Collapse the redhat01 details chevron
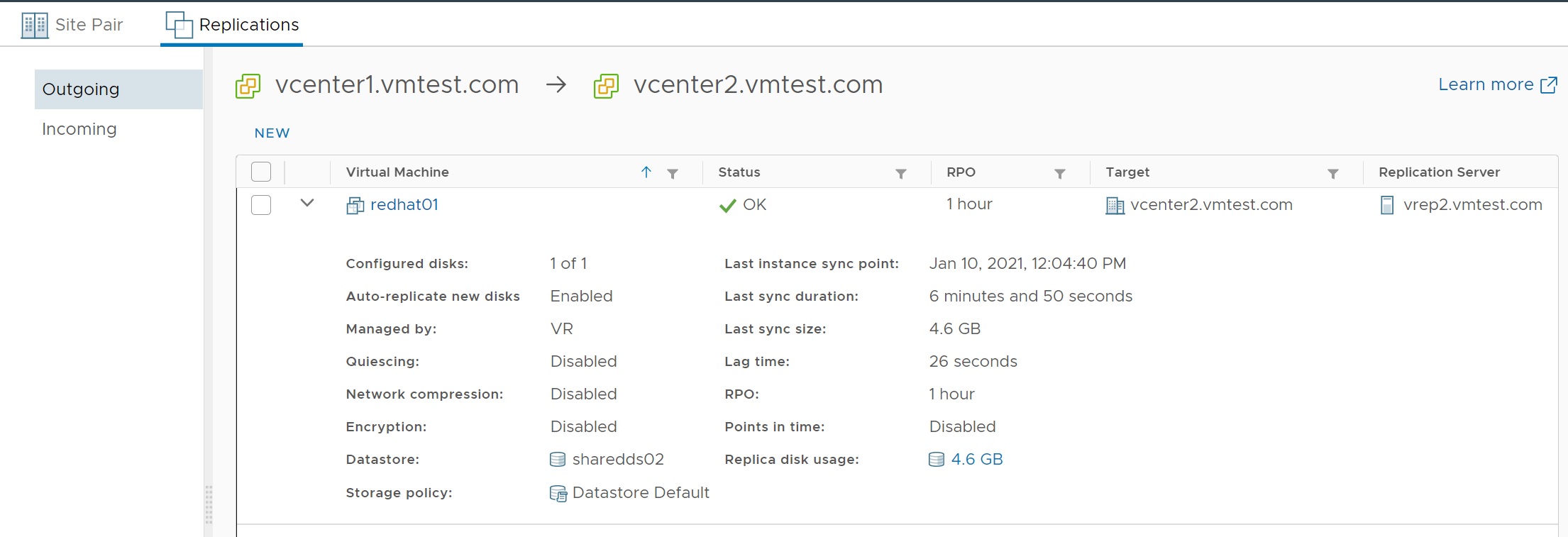1568x537 pixels. (x=307, y=203)
